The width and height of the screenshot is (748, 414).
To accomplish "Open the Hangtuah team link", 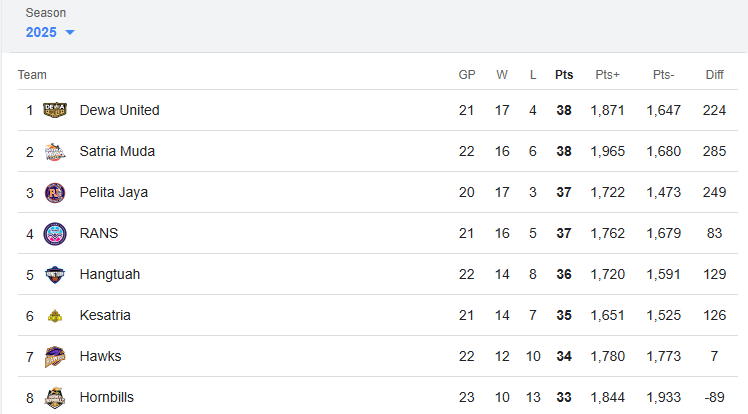I will [110, 274].
